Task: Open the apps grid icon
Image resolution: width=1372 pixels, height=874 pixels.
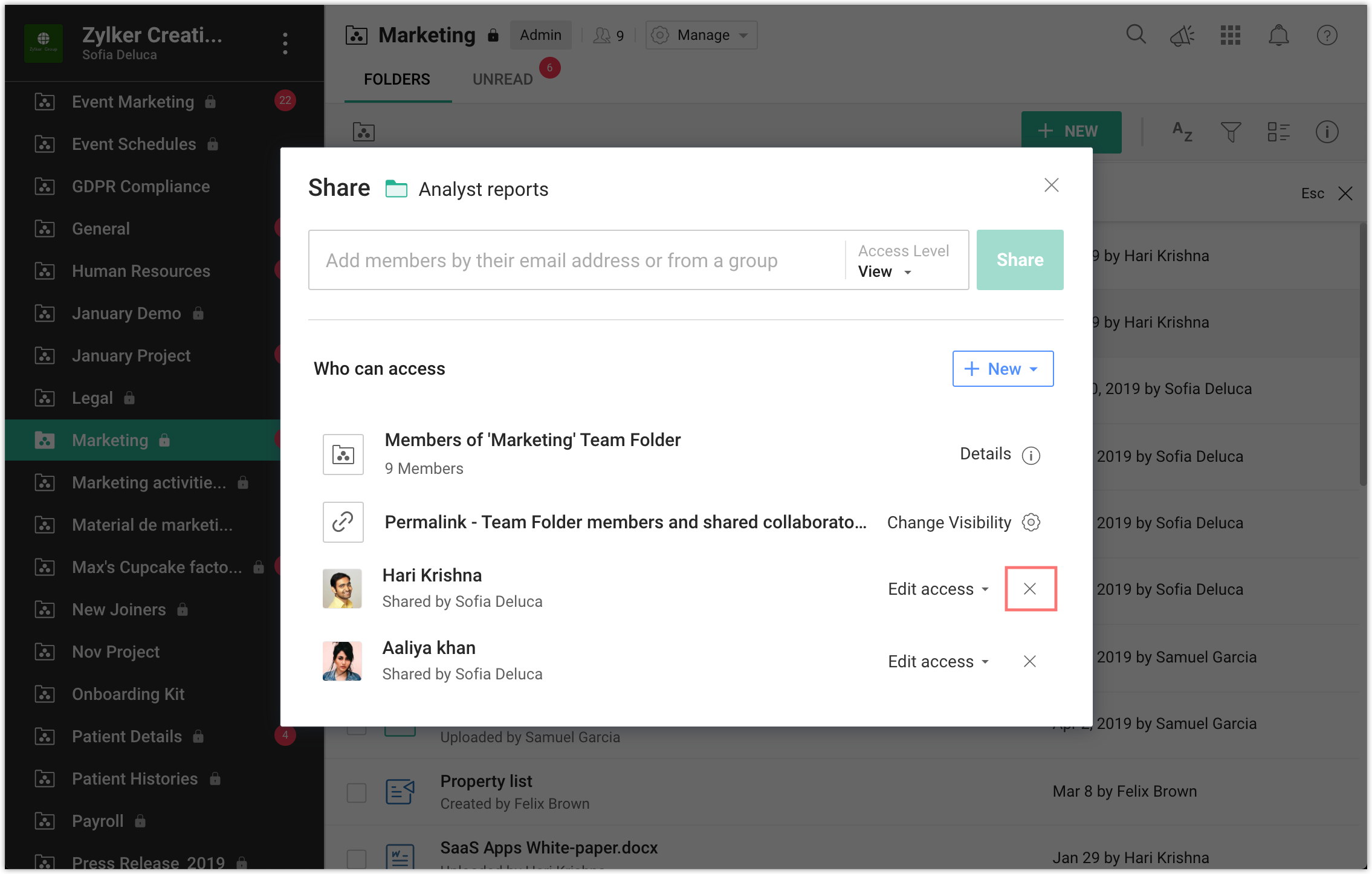Action: click(1230, 35)
